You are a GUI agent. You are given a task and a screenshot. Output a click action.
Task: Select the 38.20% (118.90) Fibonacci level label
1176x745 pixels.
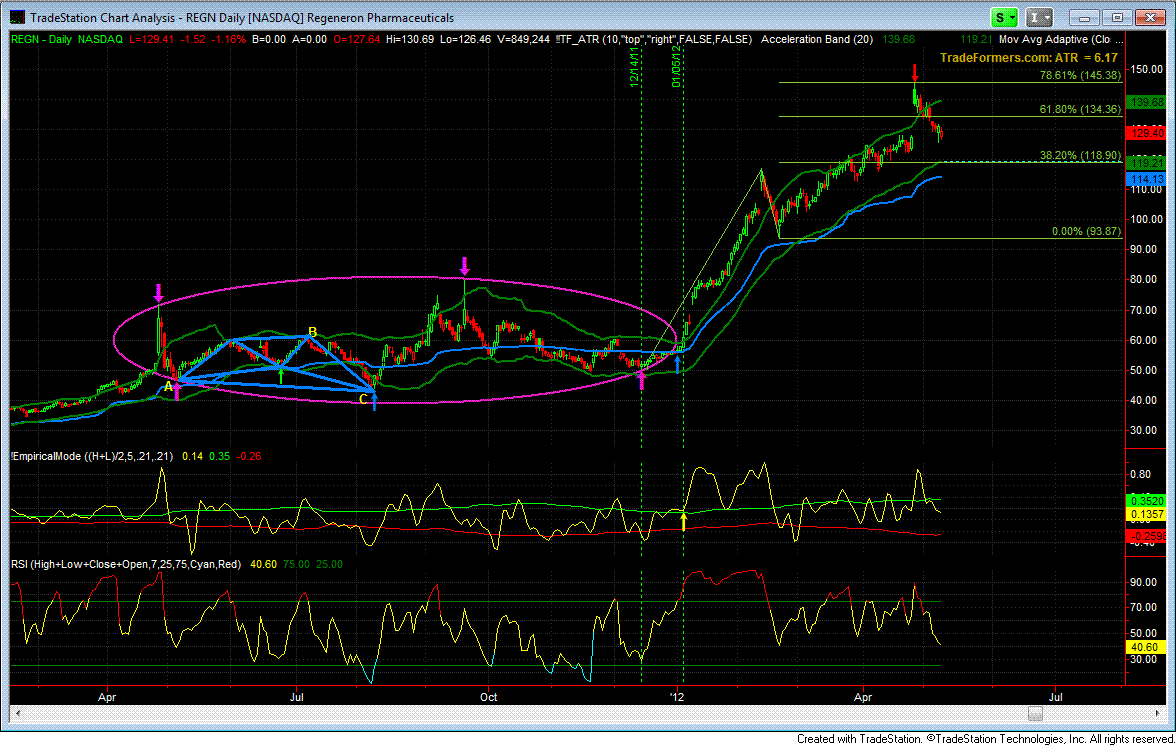pos(1080,155)
